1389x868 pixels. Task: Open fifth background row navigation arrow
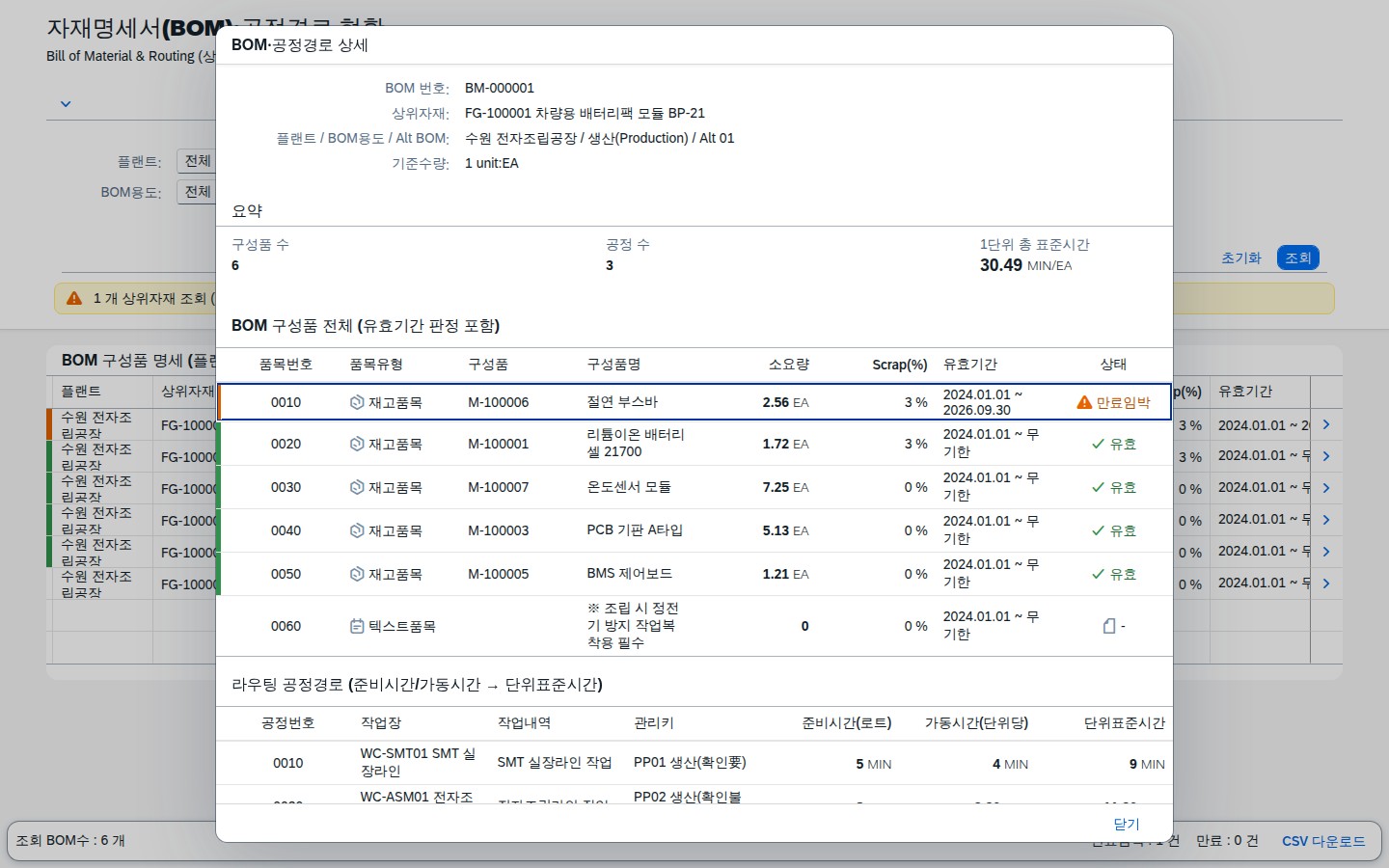pyautogui.click(x=1326, y=552)
